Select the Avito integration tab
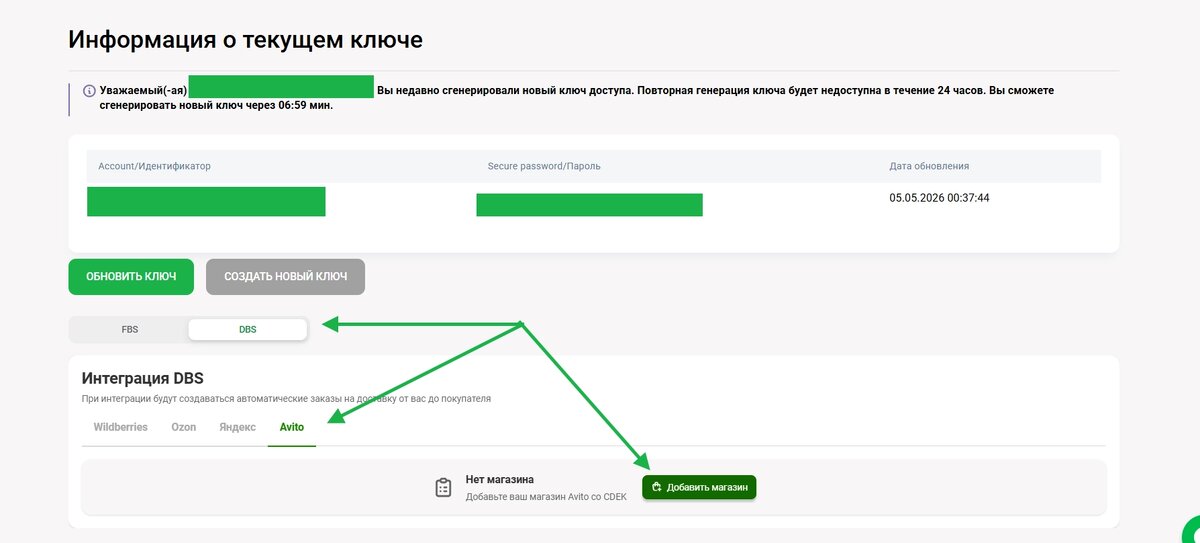The height and width of the screenshot is (543, 1200). click(x=292, y=427)
